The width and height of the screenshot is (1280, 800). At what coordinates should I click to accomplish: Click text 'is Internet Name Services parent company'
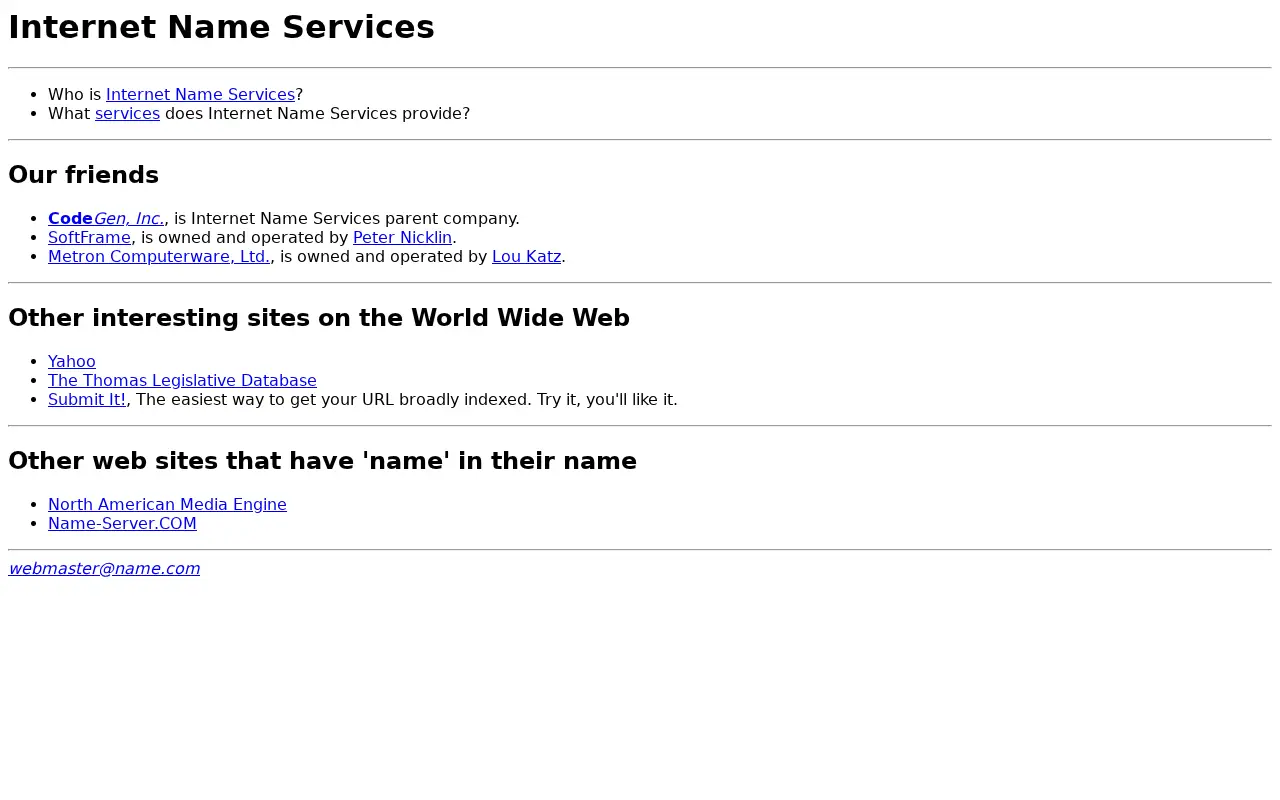(345, 219)
